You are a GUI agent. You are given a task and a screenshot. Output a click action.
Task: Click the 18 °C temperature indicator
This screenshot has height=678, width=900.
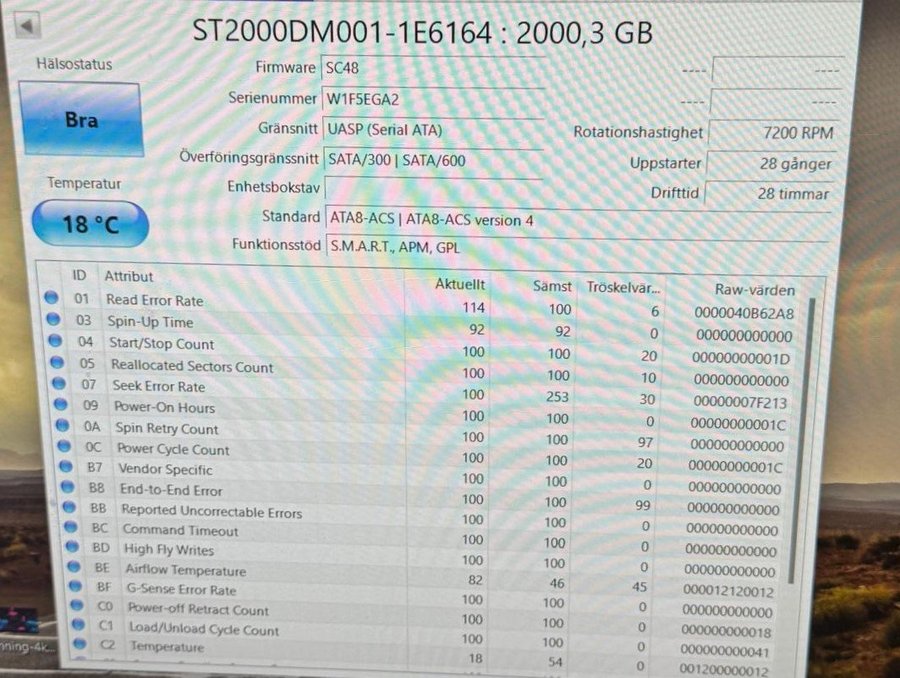(90, 224)
